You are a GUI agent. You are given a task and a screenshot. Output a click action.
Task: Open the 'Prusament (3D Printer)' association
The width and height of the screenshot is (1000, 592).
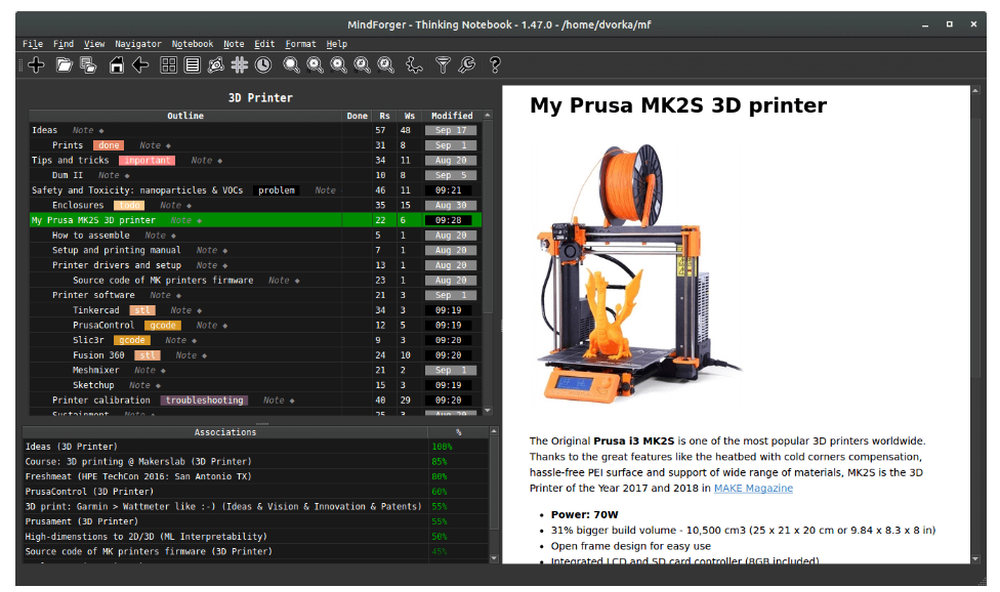pos(256,521)
